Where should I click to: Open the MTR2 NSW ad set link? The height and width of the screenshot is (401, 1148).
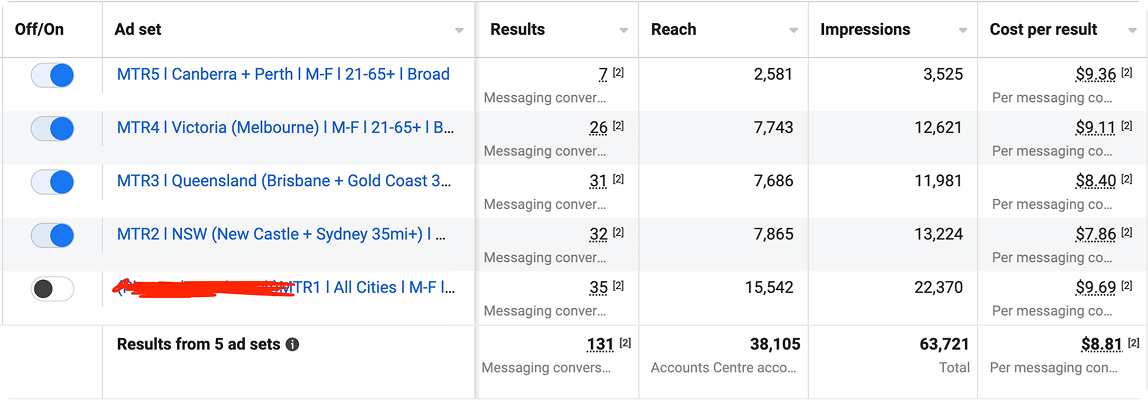point(282,234)
